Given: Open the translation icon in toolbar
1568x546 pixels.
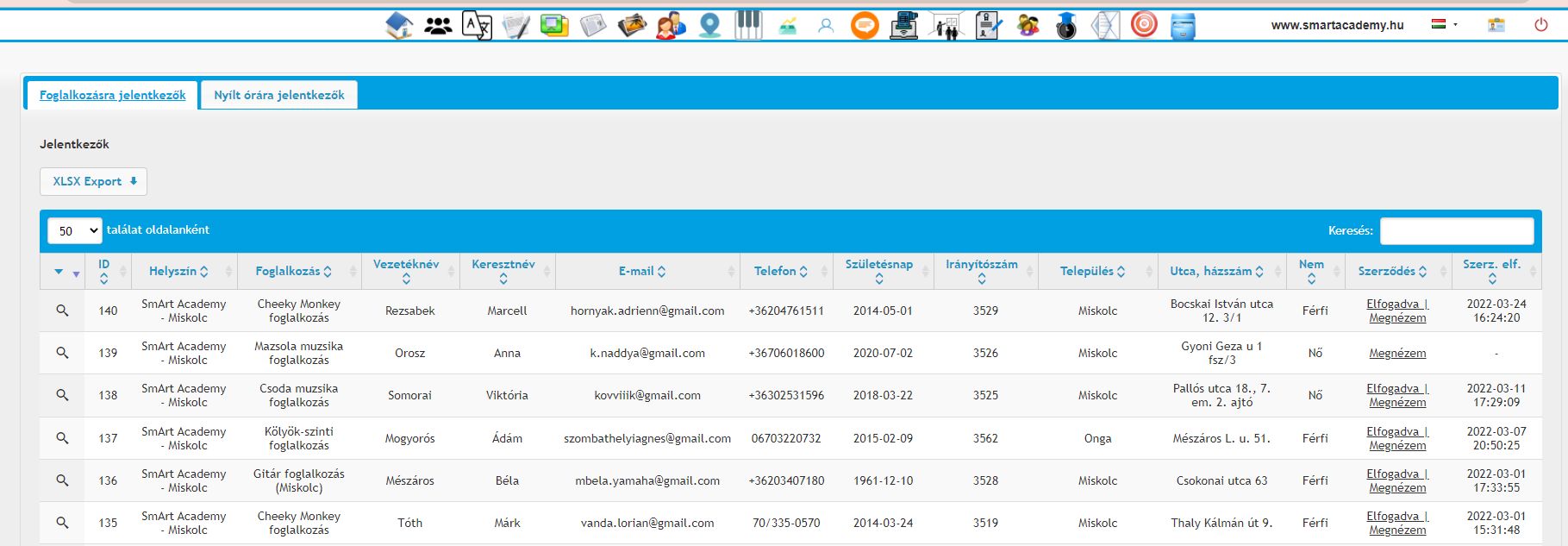Looking at the screenshot, I should pos(477,25).
